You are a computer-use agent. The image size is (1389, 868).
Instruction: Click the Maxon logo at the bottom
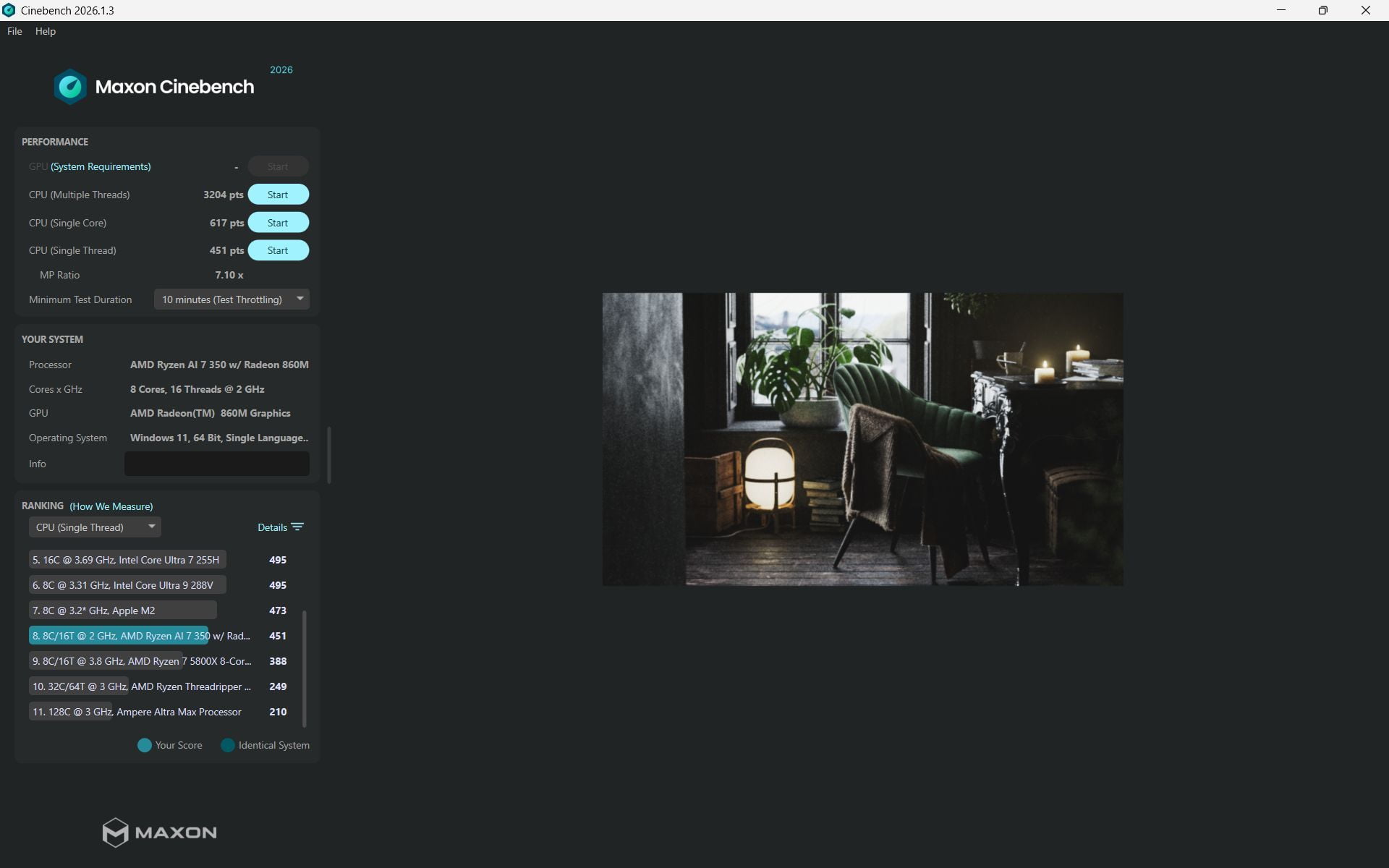(x=159, y=833)
